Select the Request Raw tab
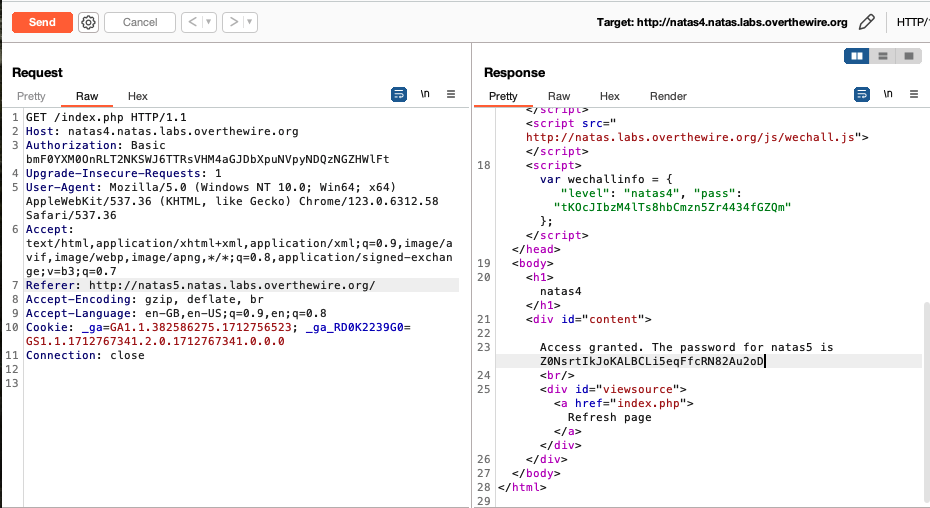The image size is (930, 508). pyautogui.click(x=87, y=96)
